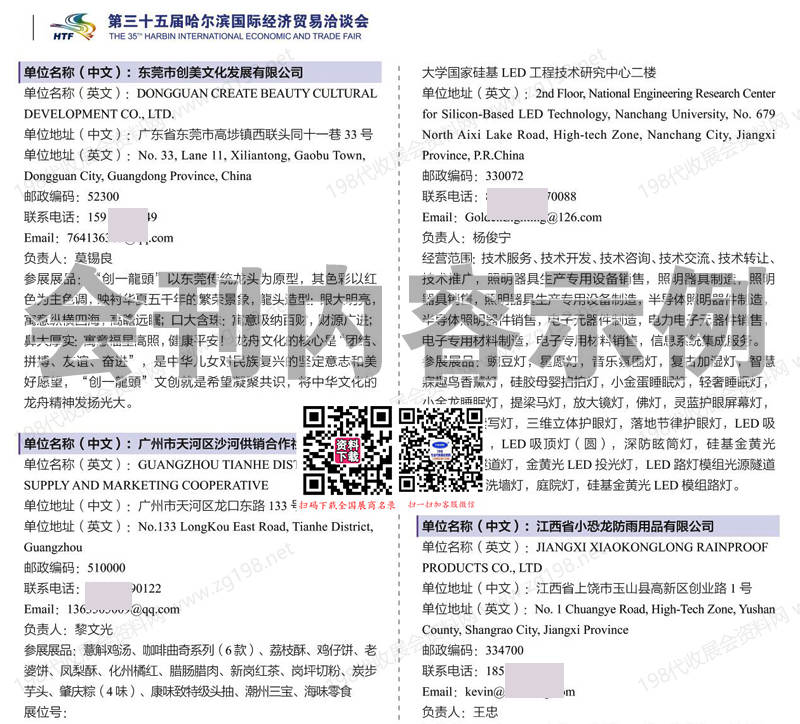Select heading 东莞市创美文化发展有限公司

click(x=220, y=72)
